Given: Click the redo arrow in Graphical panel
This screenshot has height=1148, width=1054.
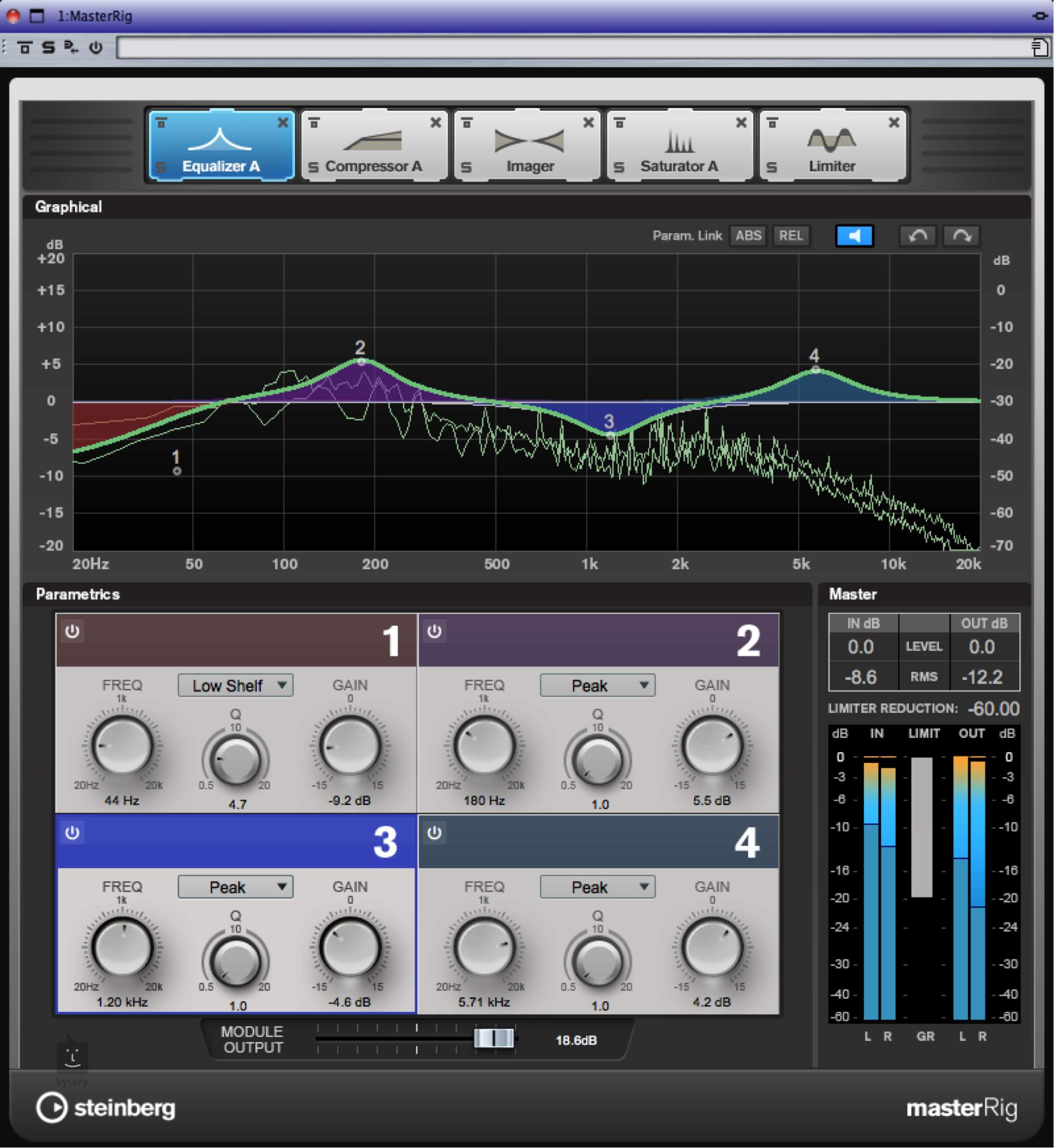Looking at the screenshot, I should pyautogui.click(x=961, y=236).
